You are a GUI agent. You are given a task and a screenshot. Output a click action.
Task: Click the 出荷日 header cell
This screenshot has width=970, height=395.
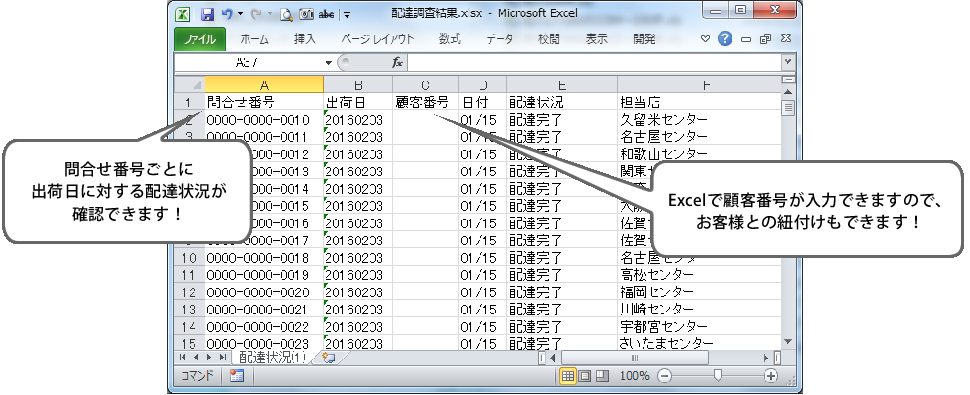click(358, 101)
